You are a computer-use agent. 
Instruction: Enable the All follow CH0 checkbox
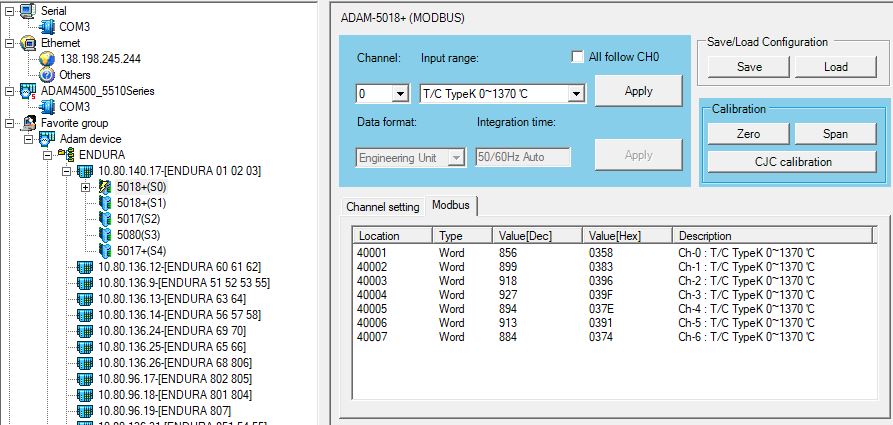pyautogui.click(x=577, y=57)
